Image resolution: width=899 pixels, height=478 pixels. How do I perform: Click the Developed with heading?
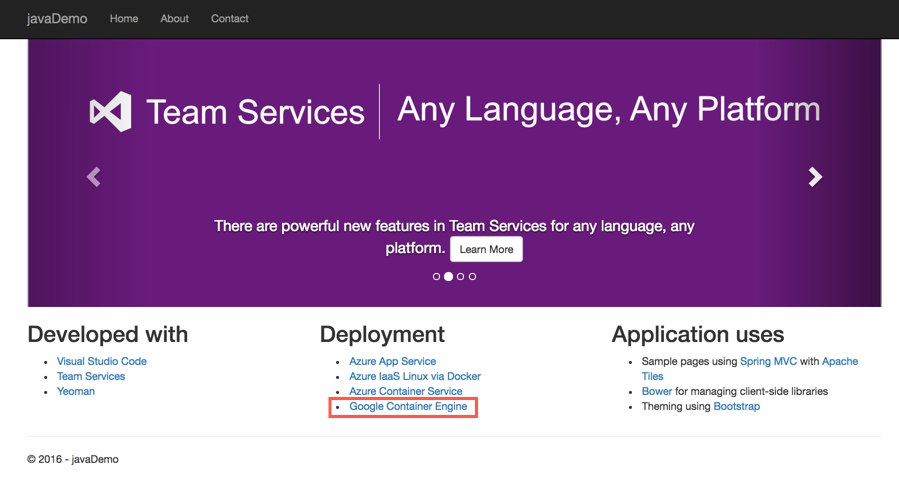point(108,334)
